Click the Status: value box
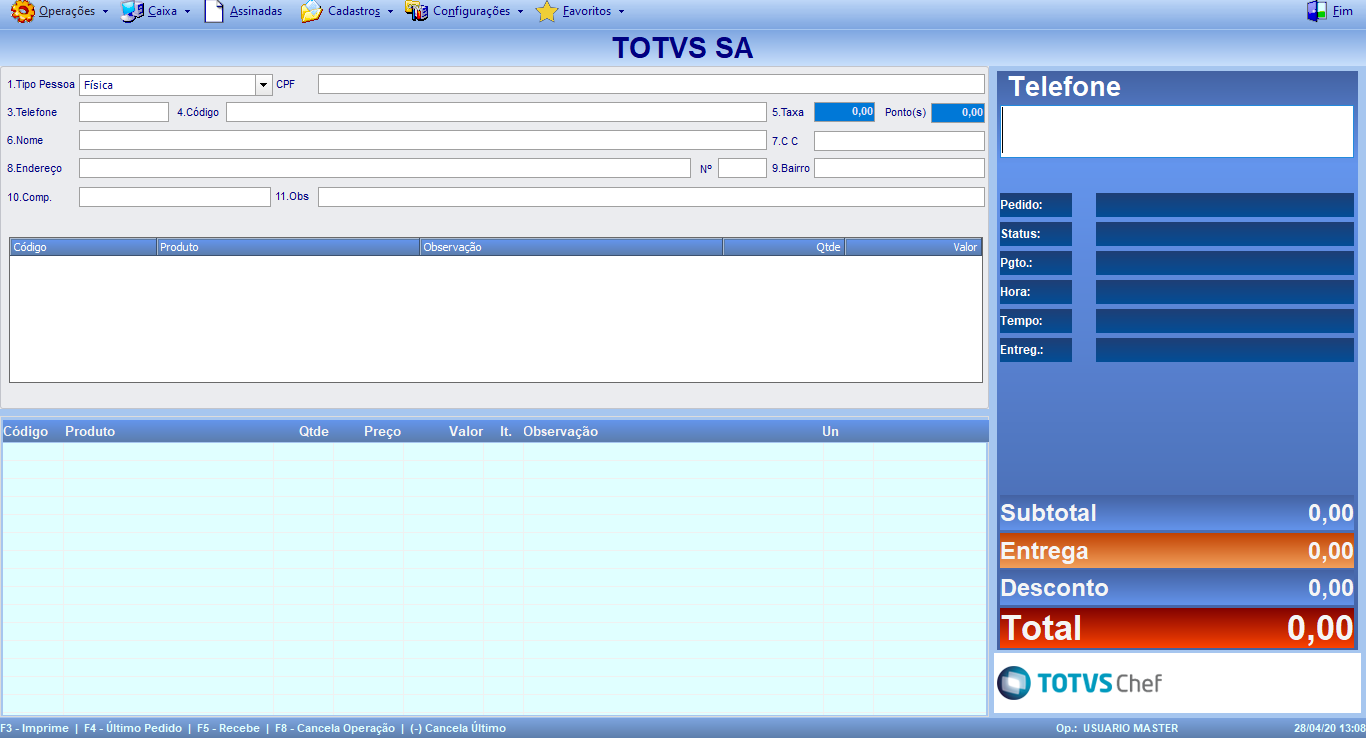The width and height of the screenshot is (1366, 738). [1225, 234]
